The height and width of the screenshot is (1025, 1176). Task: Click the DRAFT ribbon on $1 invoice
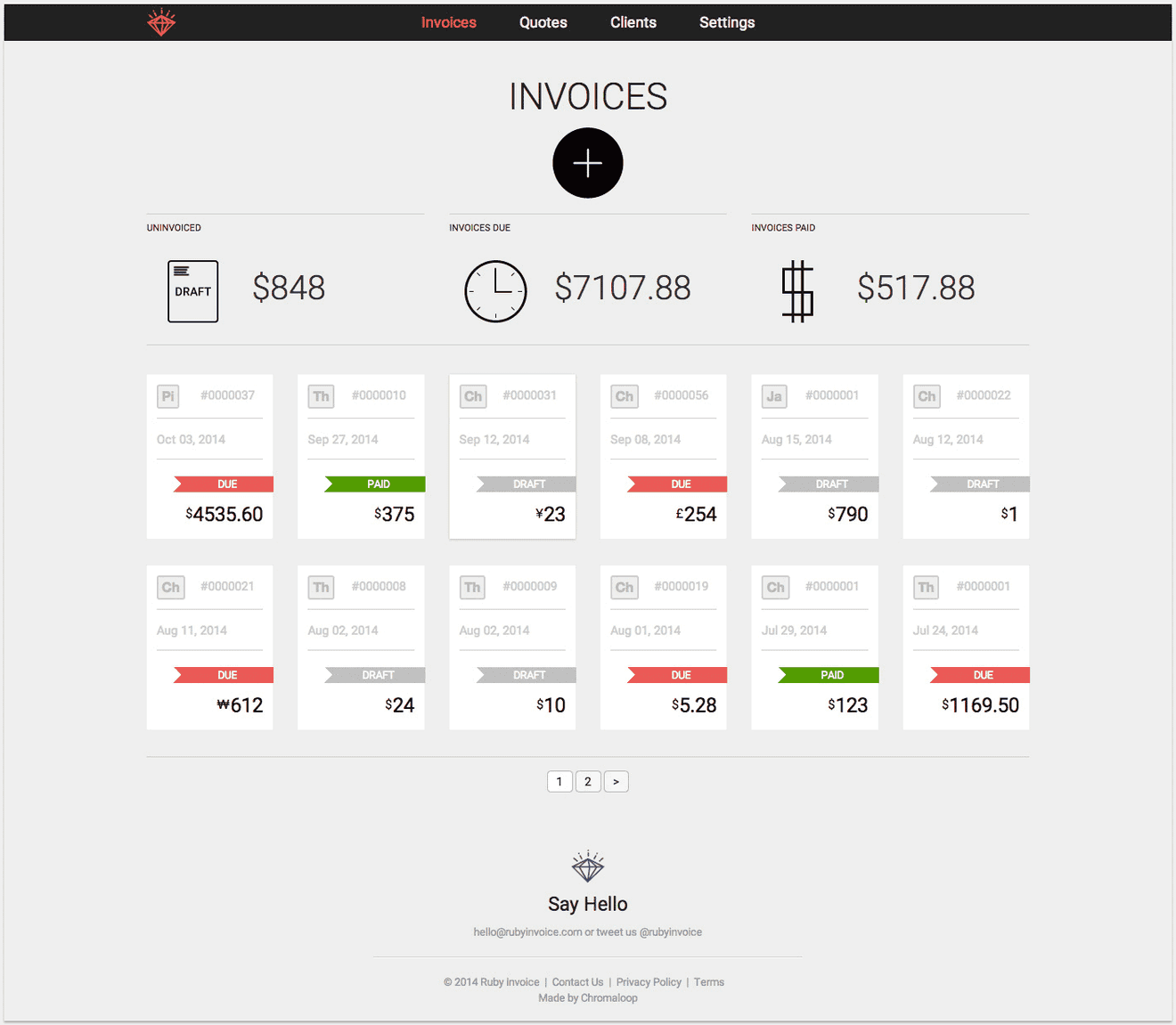(x=980, y=484)
